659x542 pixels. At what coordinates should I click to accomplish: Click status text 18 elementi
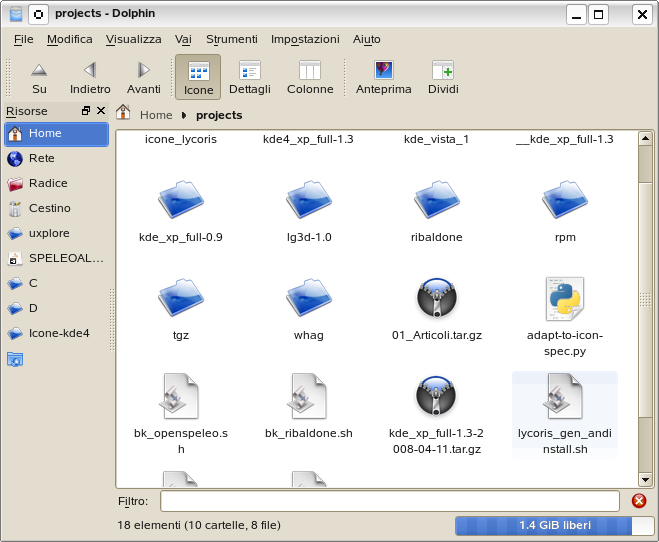[x=199, y=525]
